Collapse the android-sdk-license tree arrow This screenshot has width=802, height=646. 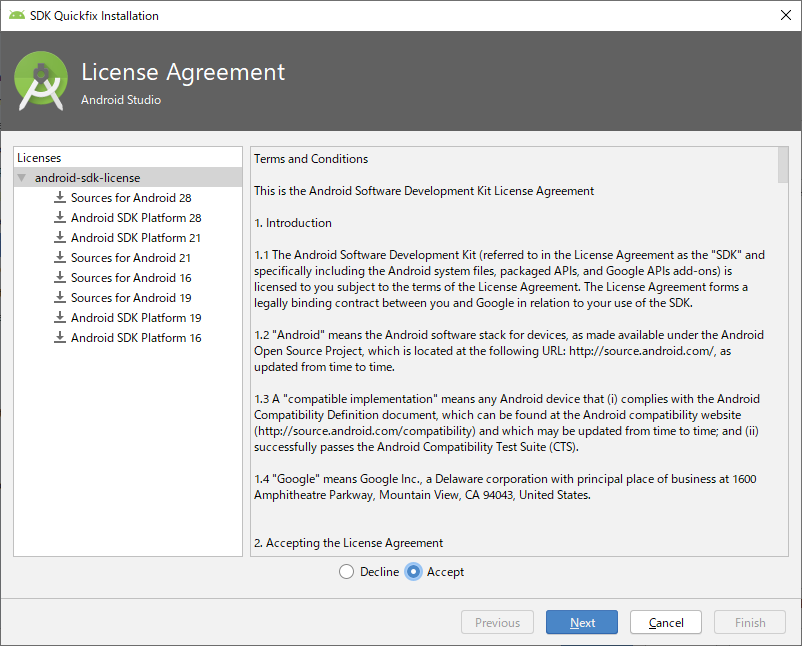pos(21,178)
